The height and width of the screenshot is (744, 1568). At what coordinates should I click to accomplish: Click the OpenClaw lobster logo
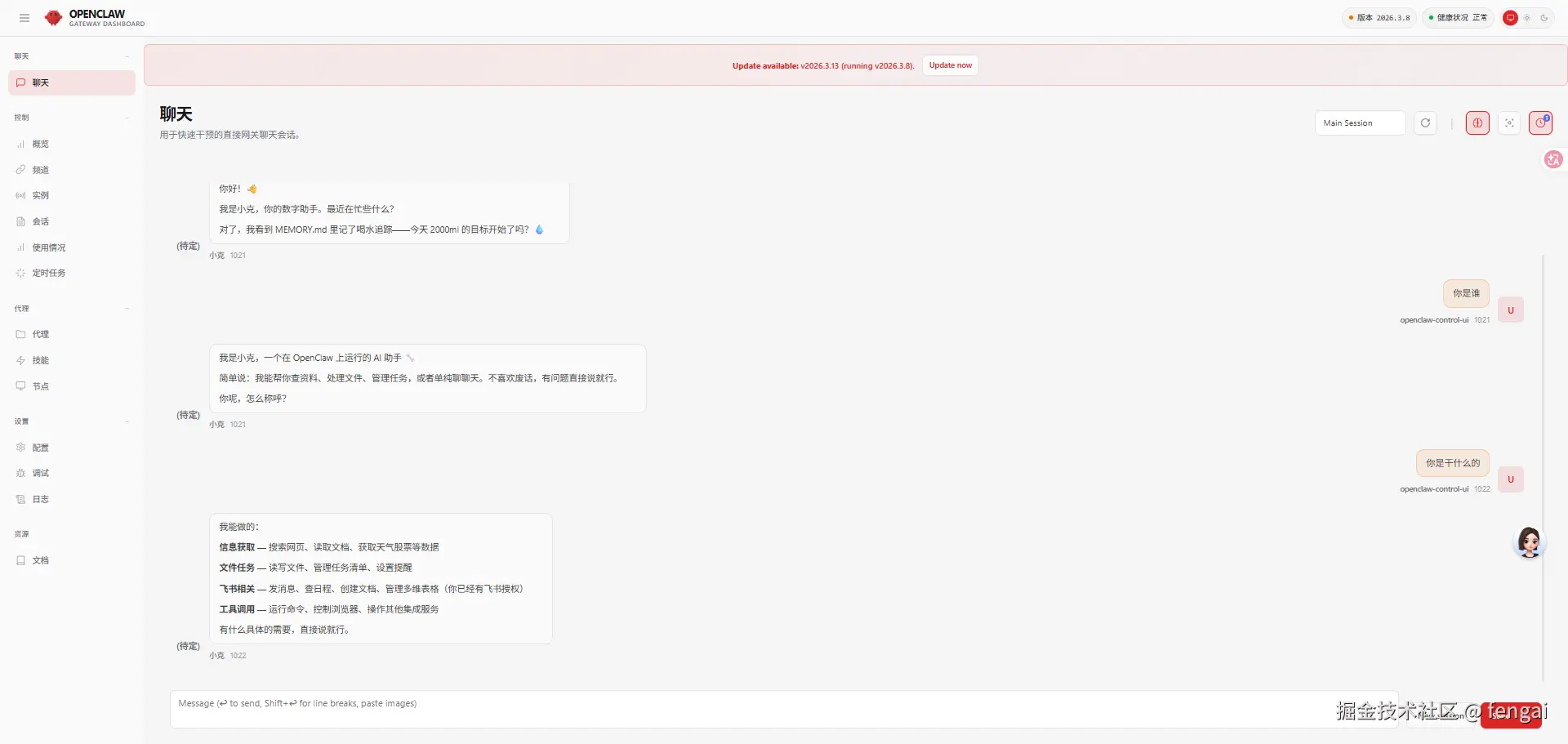(x=54, y=18)
